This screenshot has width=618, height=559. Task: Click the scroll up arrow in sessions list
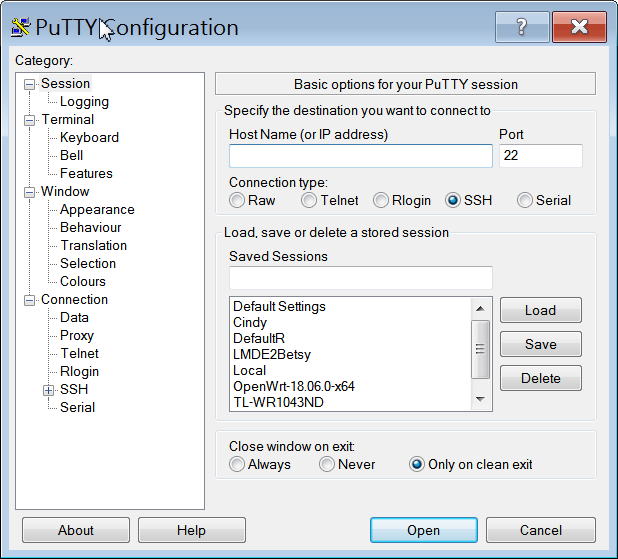click(480, 309)
